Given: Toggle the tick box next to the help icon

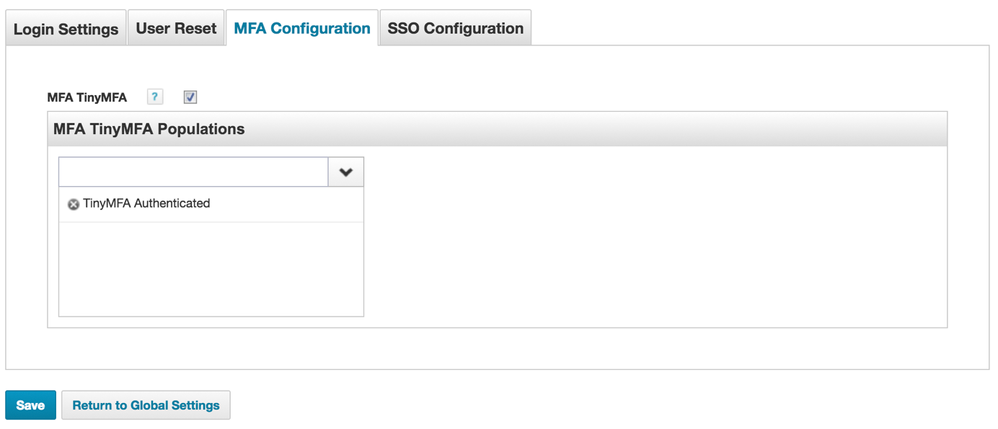Looking at the screenshot, I should pos(190,97).
